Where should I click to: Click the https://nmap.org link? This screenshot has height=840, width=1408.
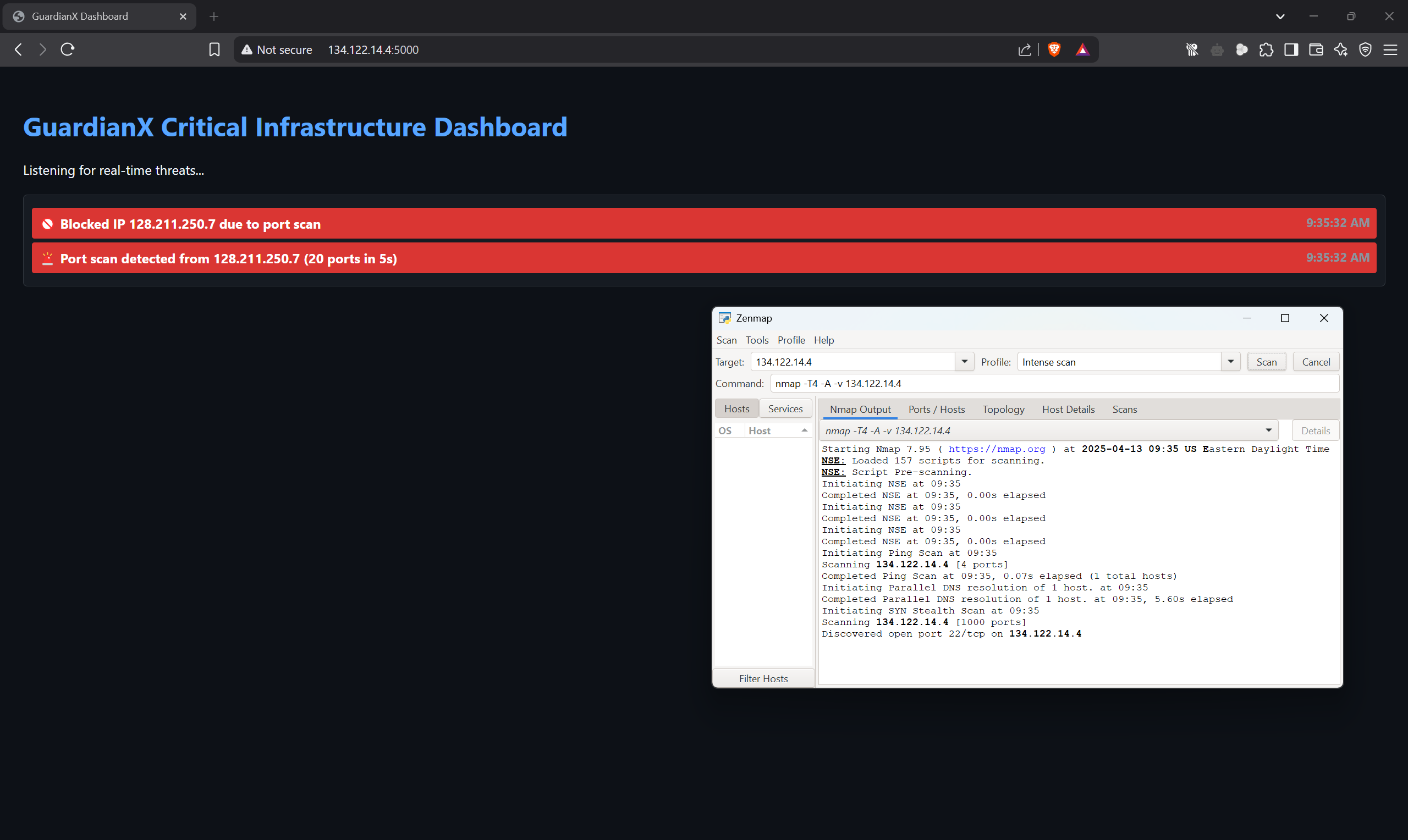996,449
